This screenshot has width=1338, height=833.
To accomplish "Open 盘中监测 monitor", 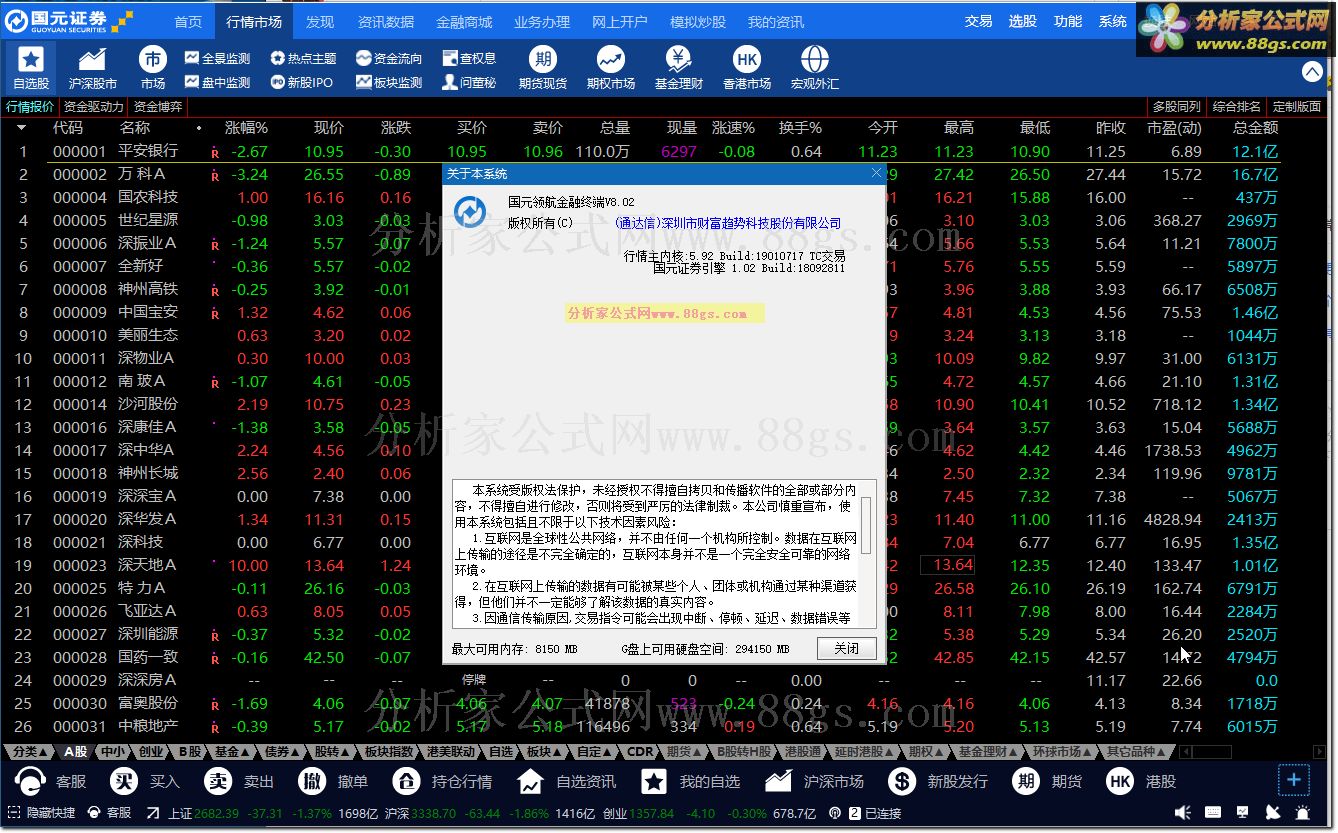I will pos(218,83).
